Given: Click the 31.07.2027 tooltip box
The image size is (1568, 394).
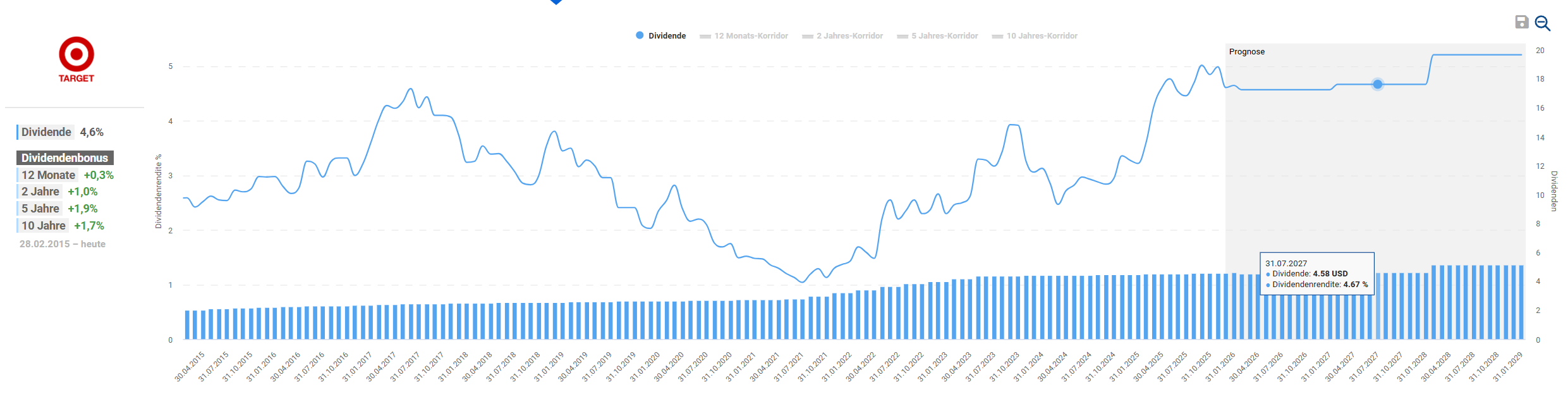Looking at the screenshot, I should coord(1316,274).
